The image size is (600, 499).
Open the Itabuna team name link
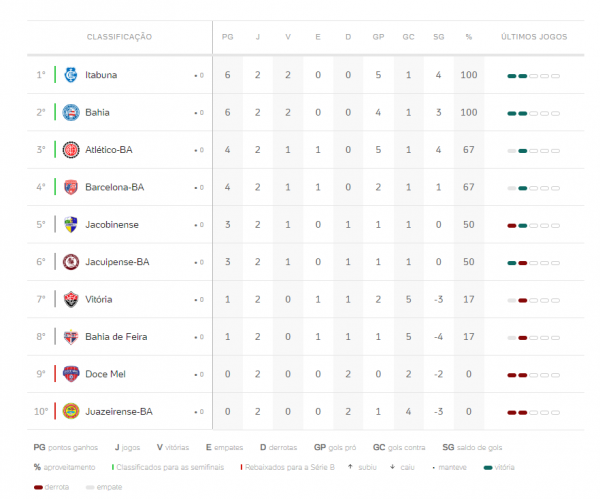coord(101,75)
